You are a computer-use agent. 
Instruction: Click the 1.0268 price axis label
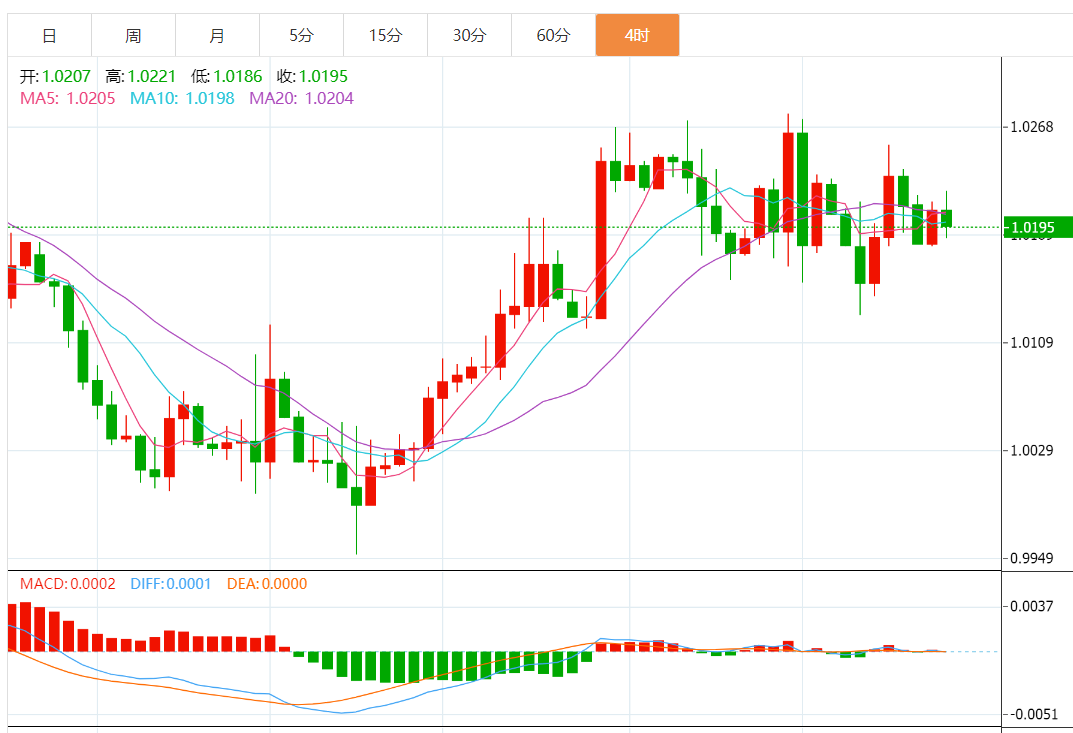coord(1032,127)
